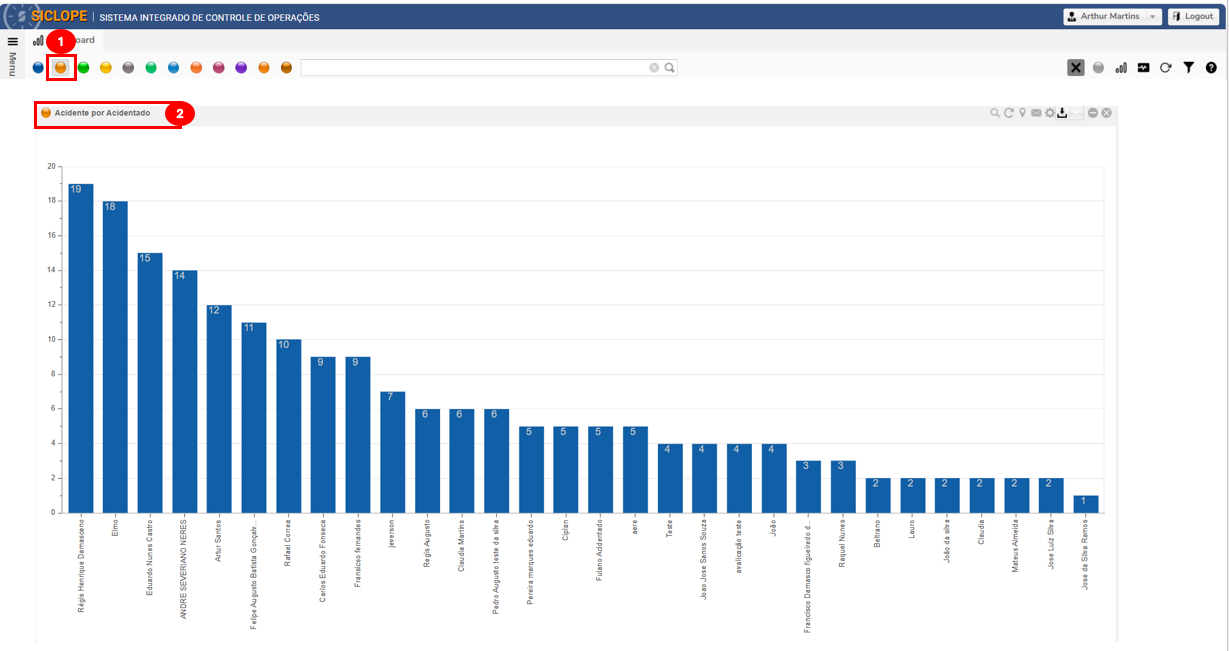Toggle the gray sphere in right toolbar
The width and height of the screenshot is (1229, 651).
(x=1099, y=68)
